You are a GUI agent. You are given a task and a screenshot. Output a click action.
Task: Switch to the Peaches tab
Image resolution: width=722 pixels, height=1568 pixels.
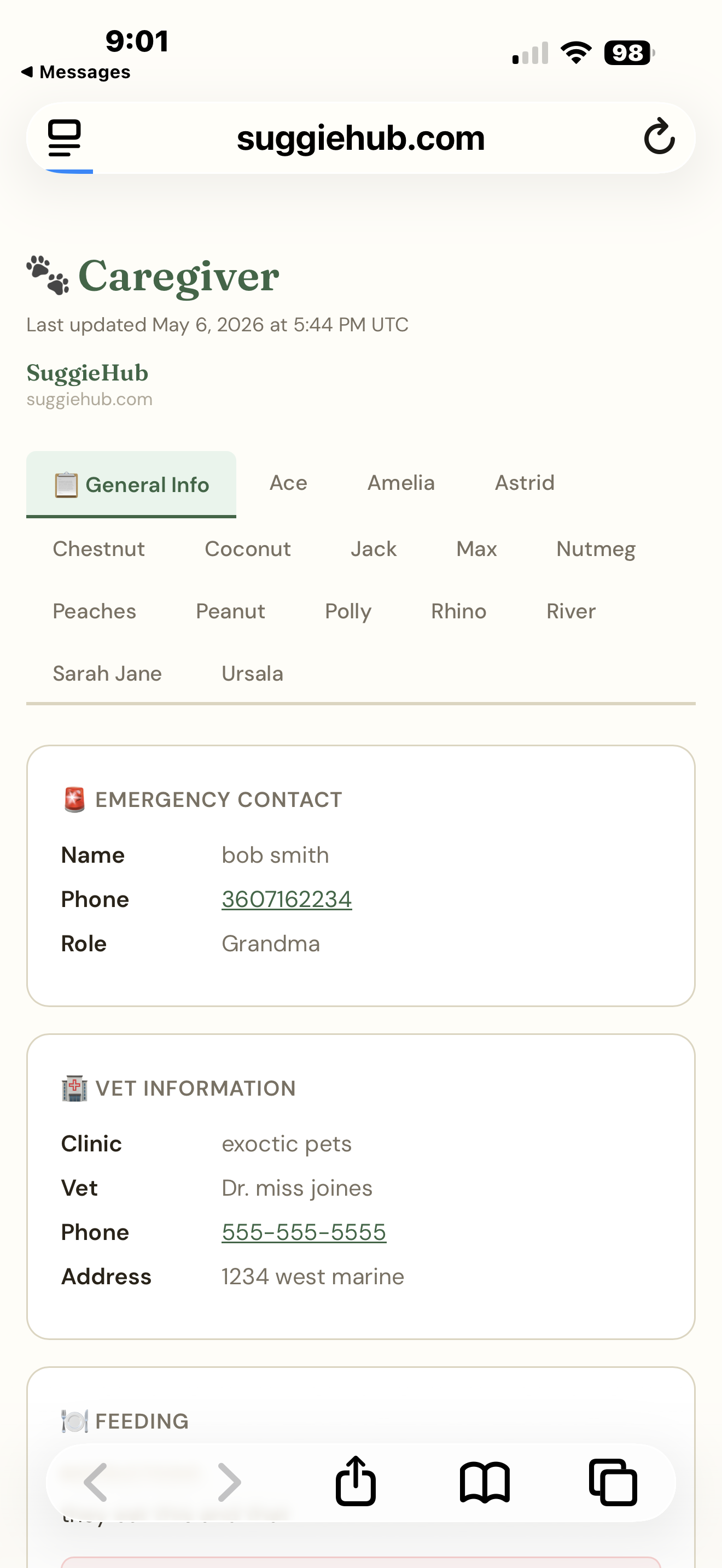pyautogui.click(x=95, y=611)
